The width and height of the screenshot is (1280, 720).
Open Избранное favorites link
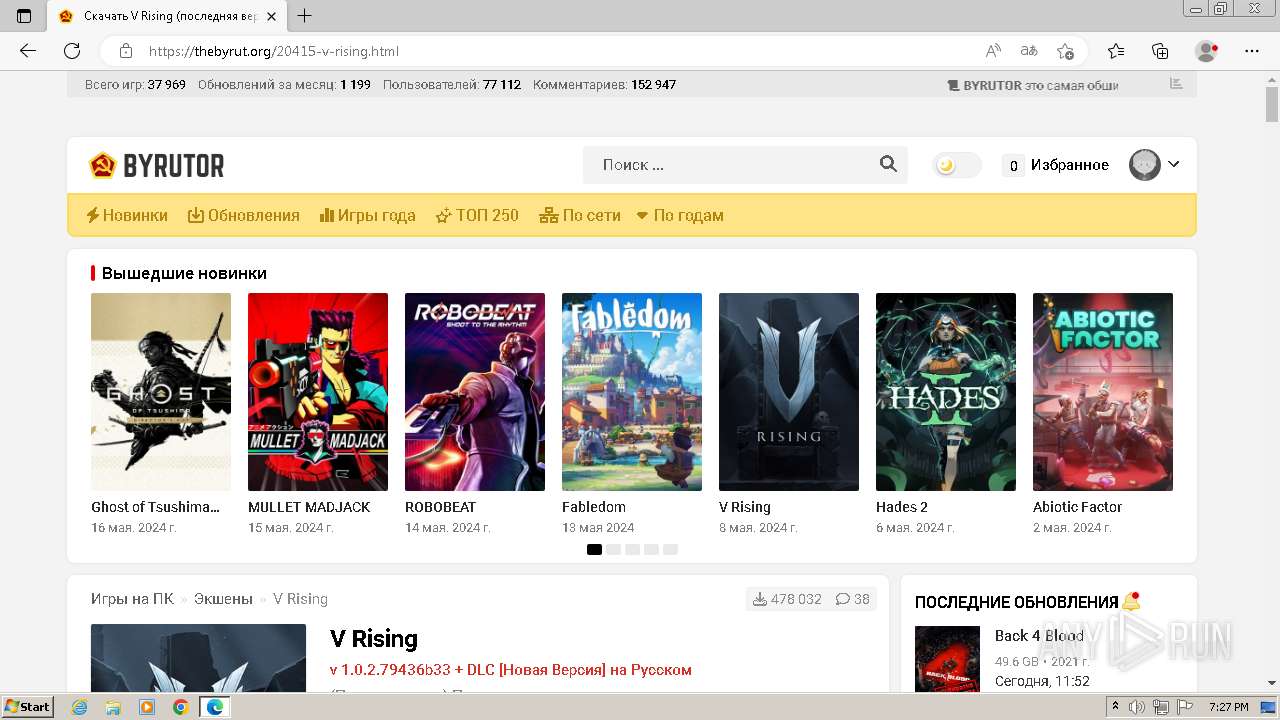pyautogui.click(x=1056, y=165)
